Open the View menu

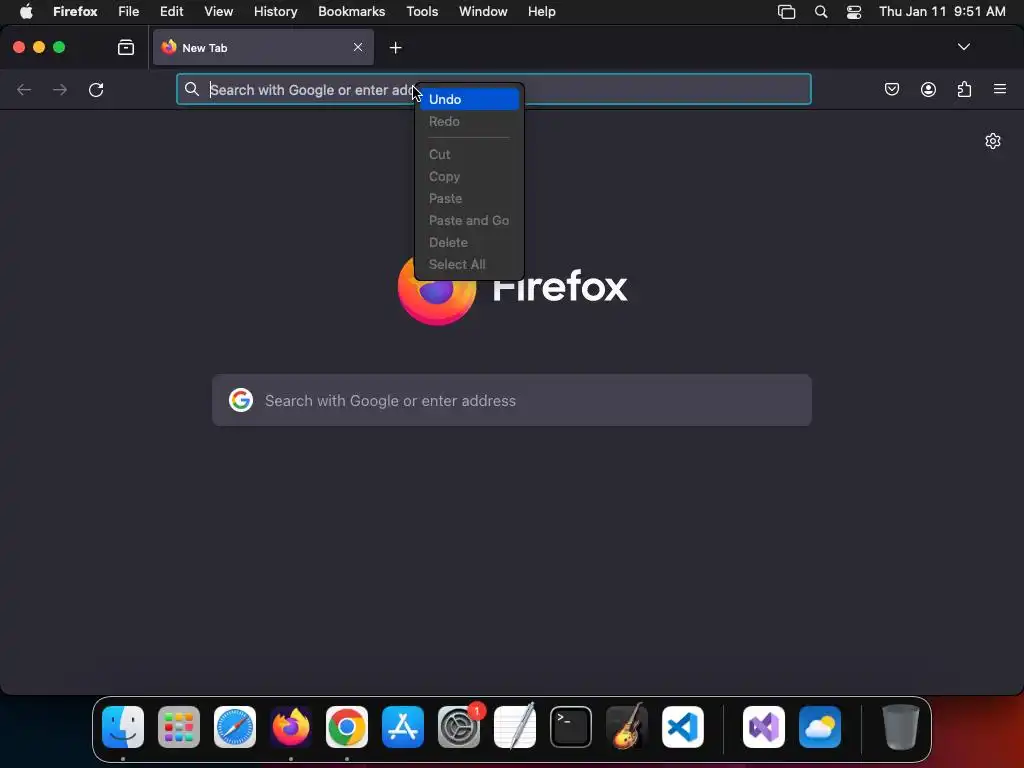coord(218,11)
